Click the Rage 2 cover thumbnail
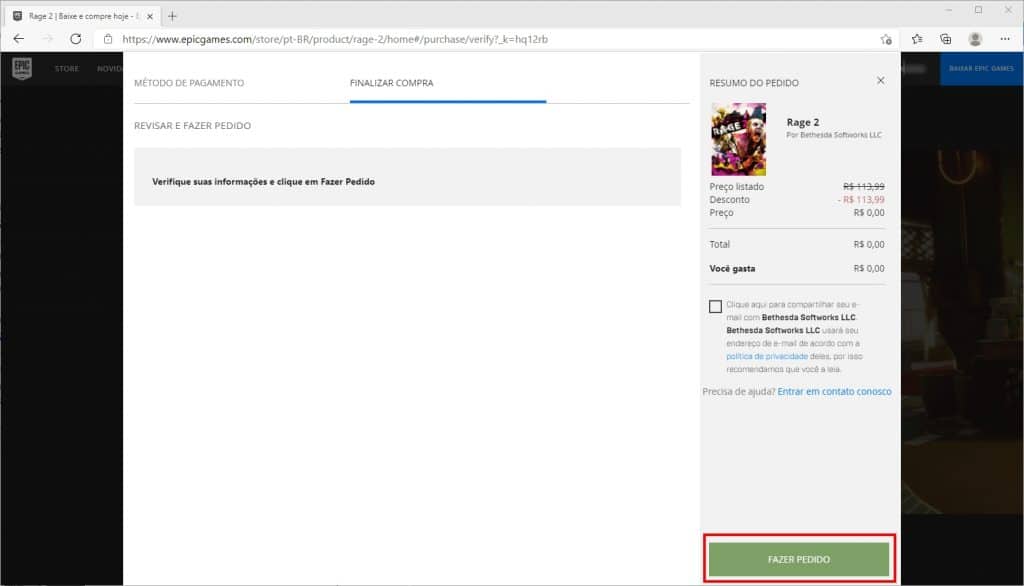The image size is (1024, 586). point(739,139)
